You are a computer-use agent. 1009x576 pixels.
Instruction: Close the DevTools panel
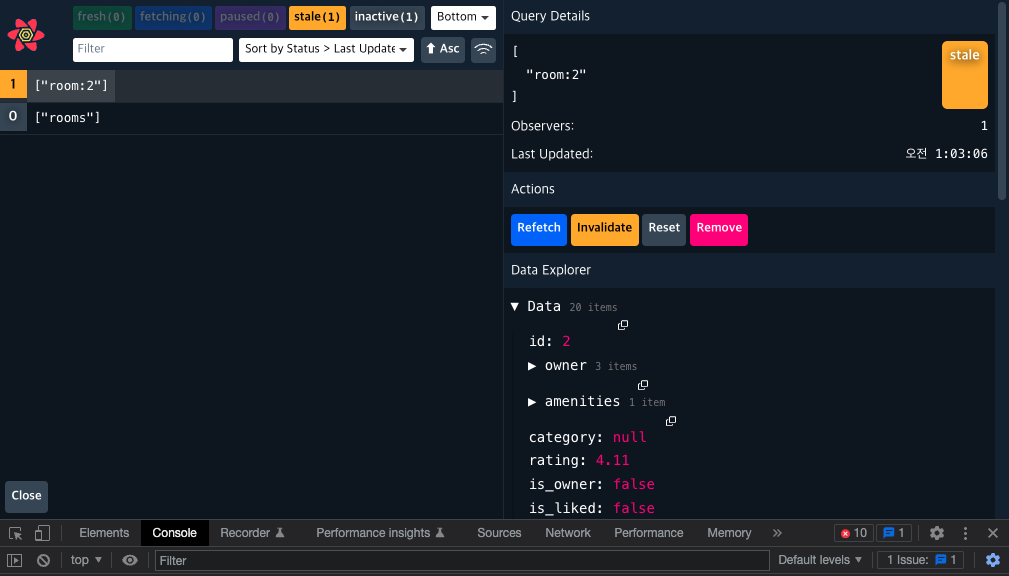pyautogui.click(x=993, y=533)
